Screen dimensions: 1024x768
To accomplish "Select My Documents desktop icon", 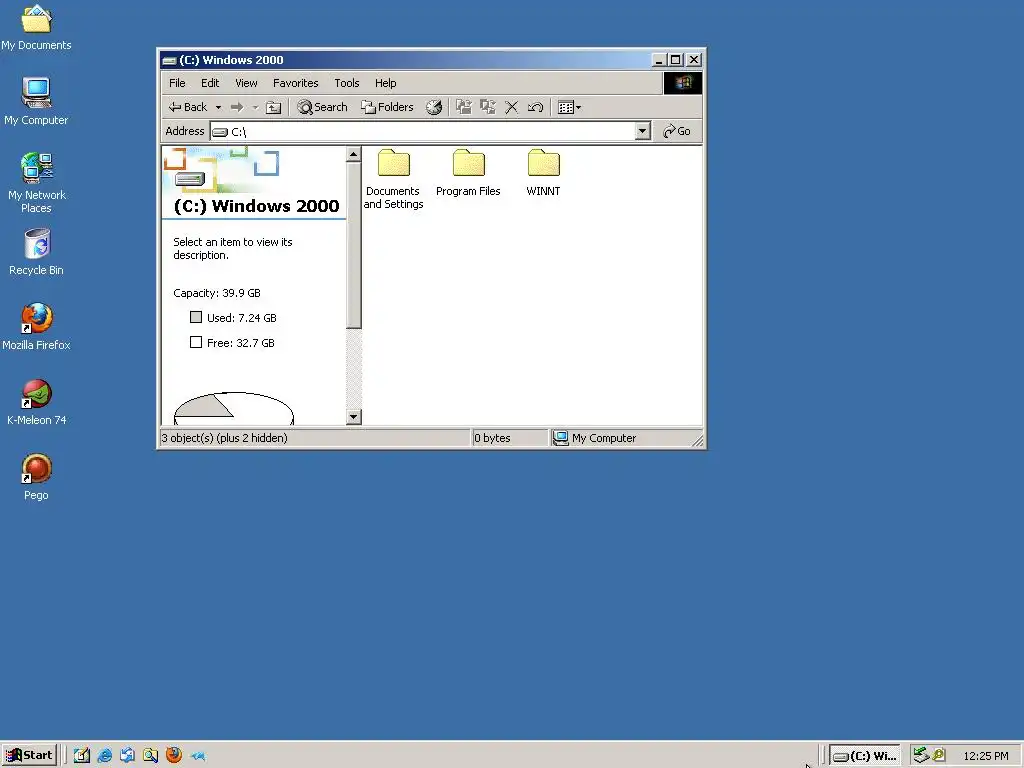I will click(x=36, y=27).
